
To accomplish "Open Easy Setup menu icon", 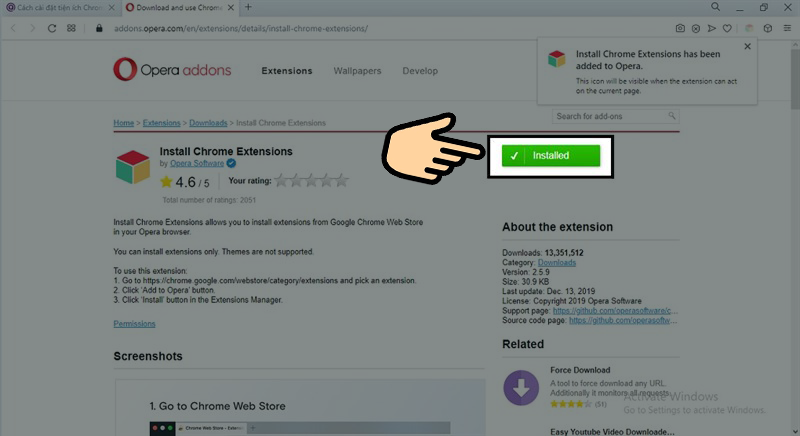I will pos(787,29).
